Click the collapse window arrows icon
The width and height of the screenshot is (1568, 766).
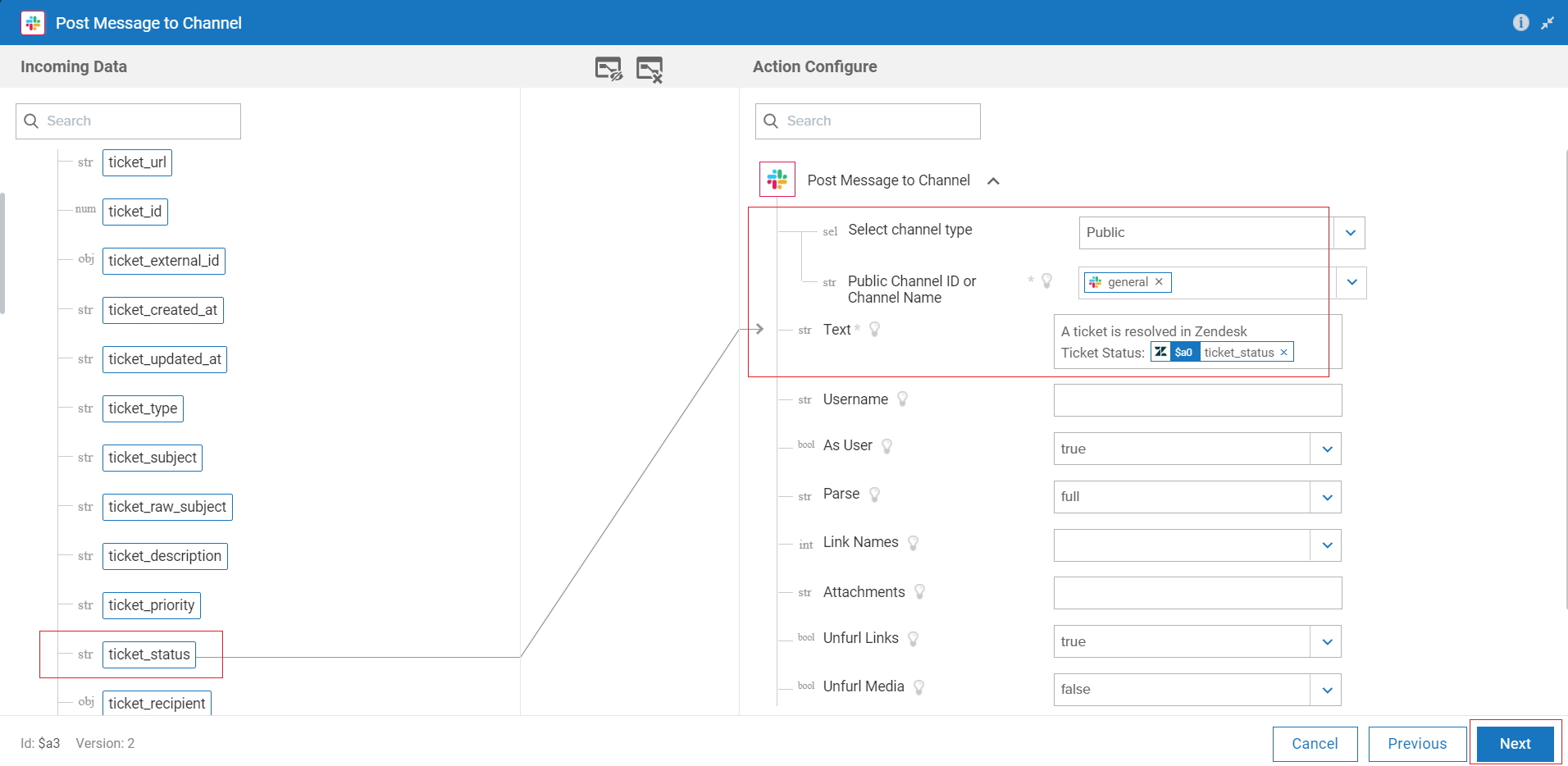[1547, 23]
